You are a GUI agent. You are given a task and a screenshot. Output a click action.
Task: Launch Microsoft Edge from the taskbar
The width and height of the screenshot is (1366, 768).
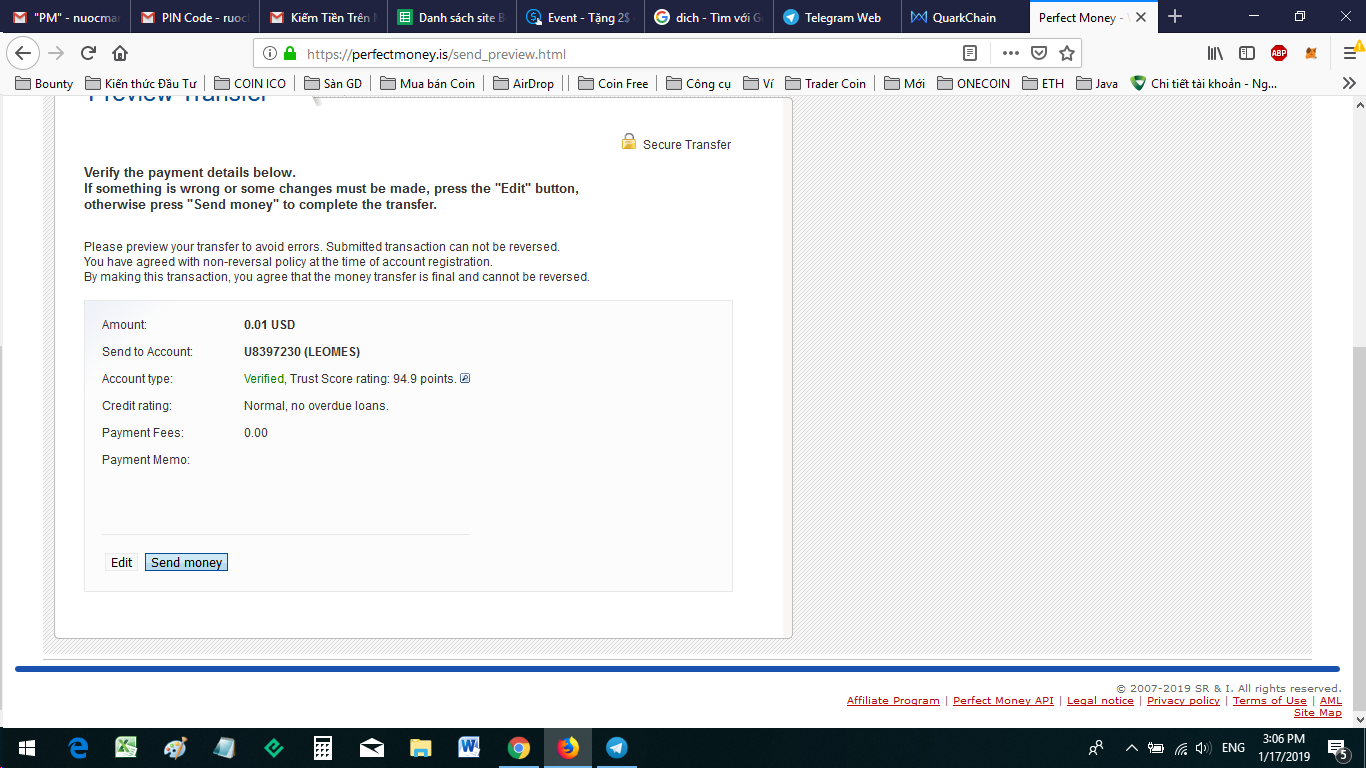click(x=78, y=748)
